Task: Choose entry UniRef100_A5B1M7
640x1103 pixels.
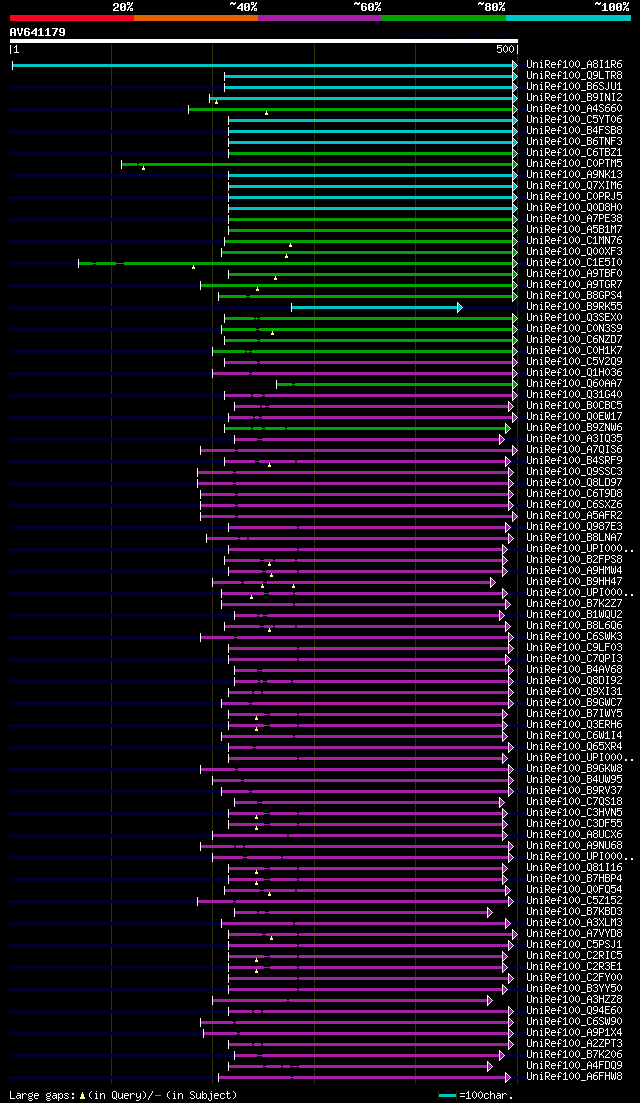Action: 574,229
